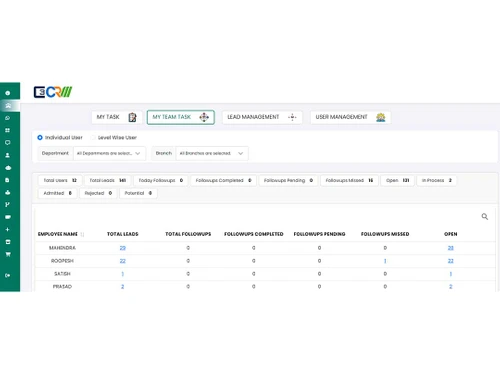The width and height of the screenshot is (500, 375).
Task: Click Open 131 stat chip
Action: click(397, 180)
